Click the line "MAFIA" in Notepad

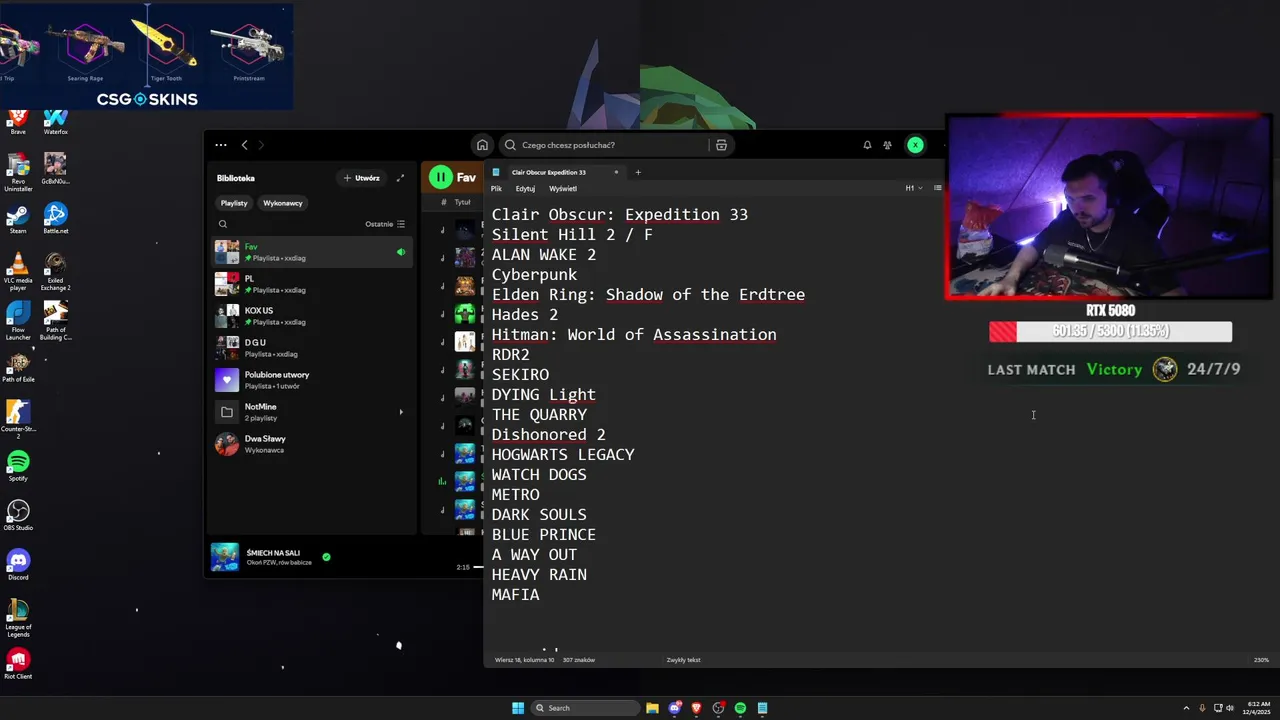tap(515, 595)
